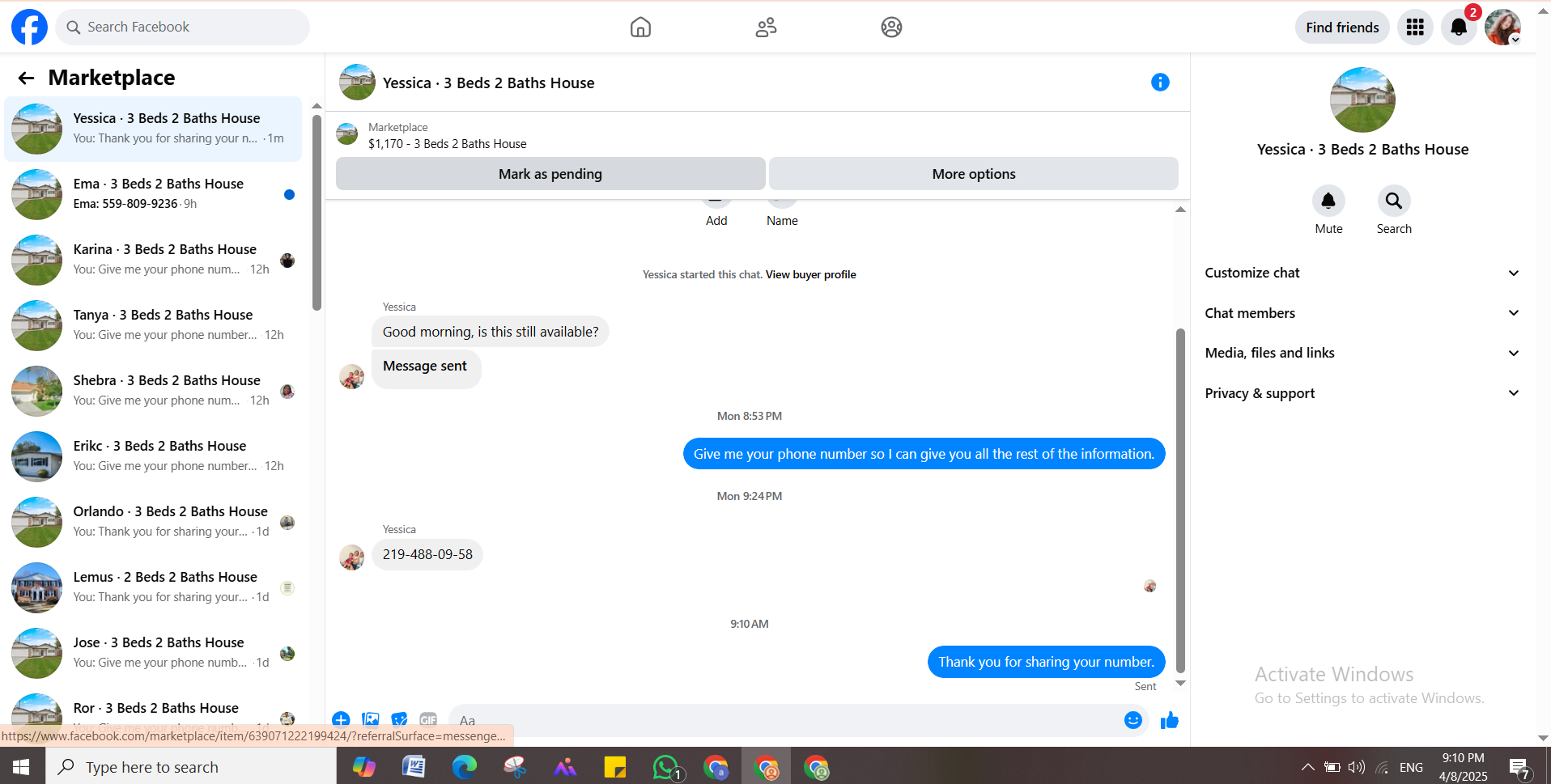Image resolution: width=1551 pixels, height=784 pixels.
Task: Click Yessica's phone number message 219-488-09-58
Action: tap(427, 554)
